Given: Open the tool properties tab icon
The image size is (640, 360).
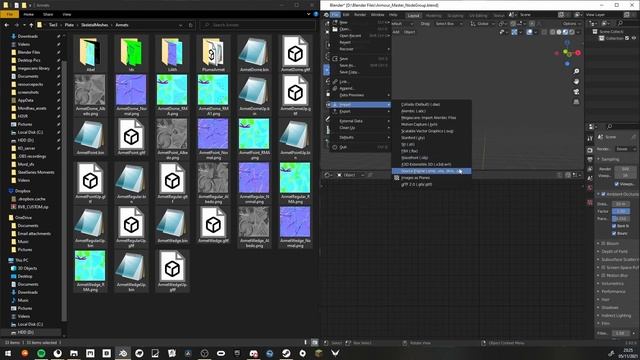Looking at the screenshot, I should tap(590, 139).
